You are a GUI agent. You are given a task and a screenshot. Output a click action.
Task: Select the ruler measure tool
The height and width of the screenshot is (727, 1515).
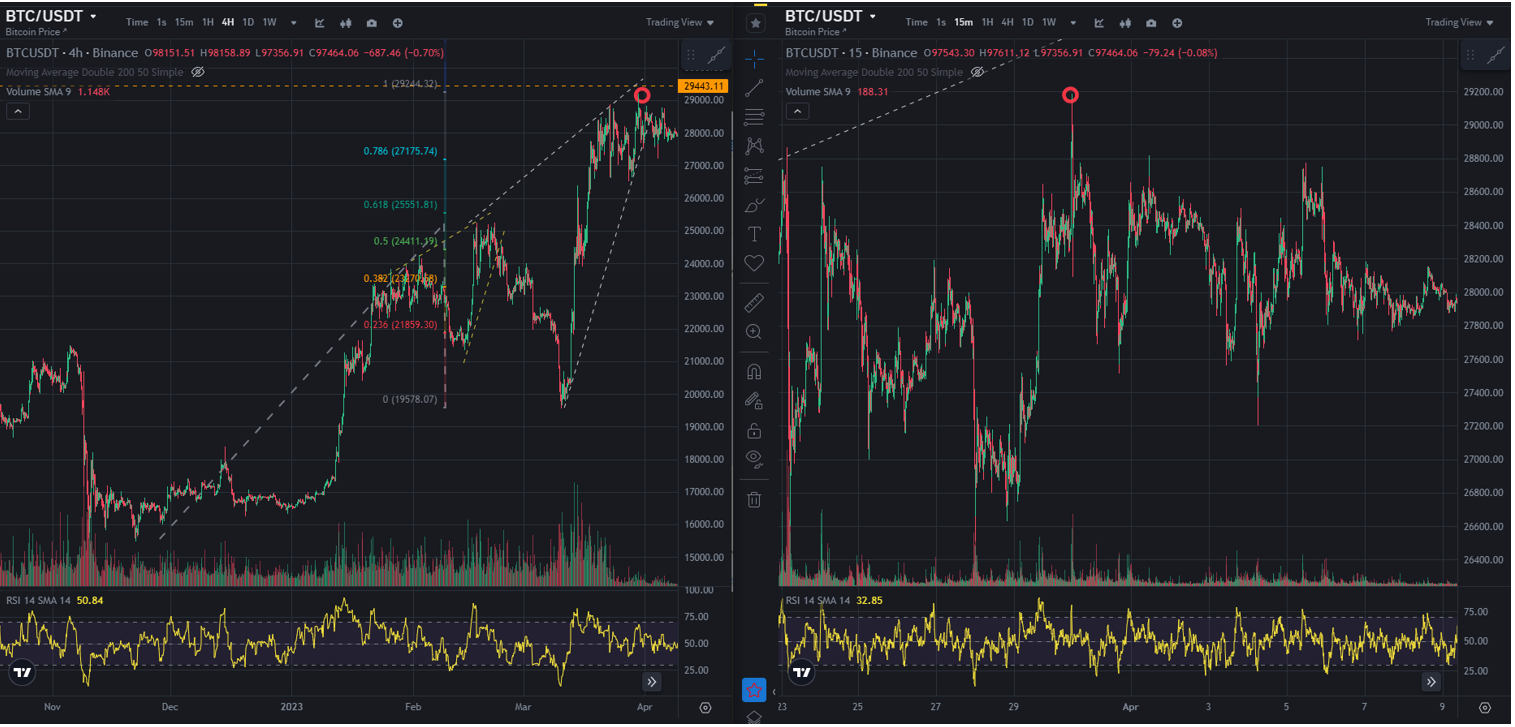[754, 301]
